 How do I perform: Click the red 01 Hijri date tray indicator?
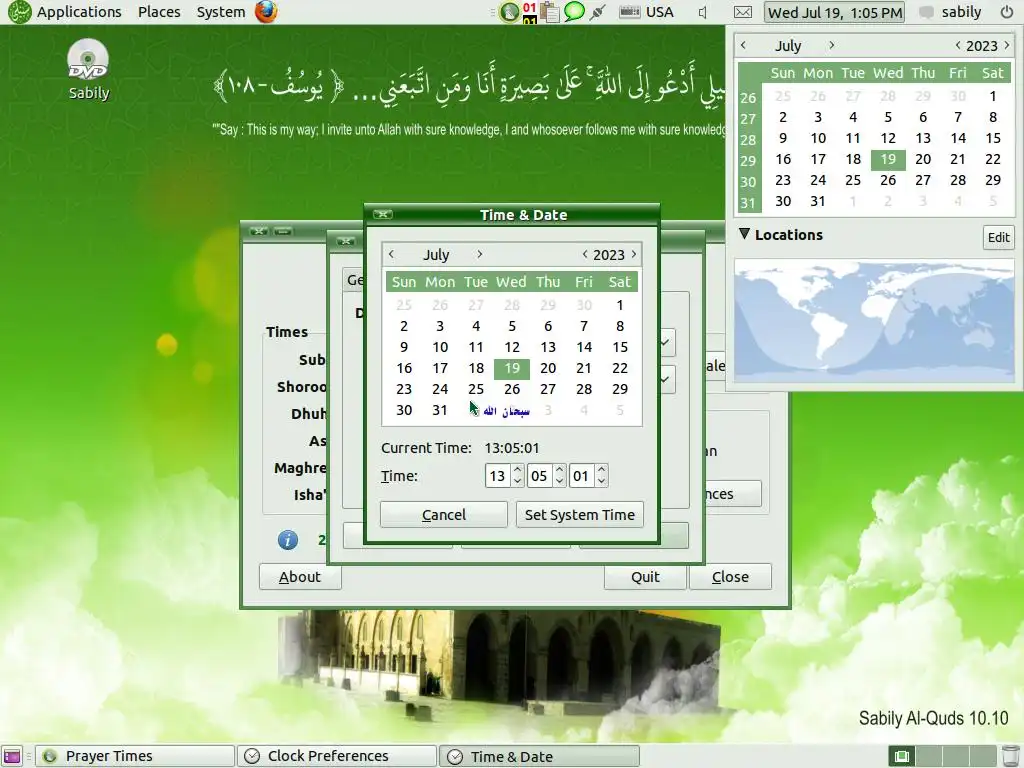click(530, 12)
